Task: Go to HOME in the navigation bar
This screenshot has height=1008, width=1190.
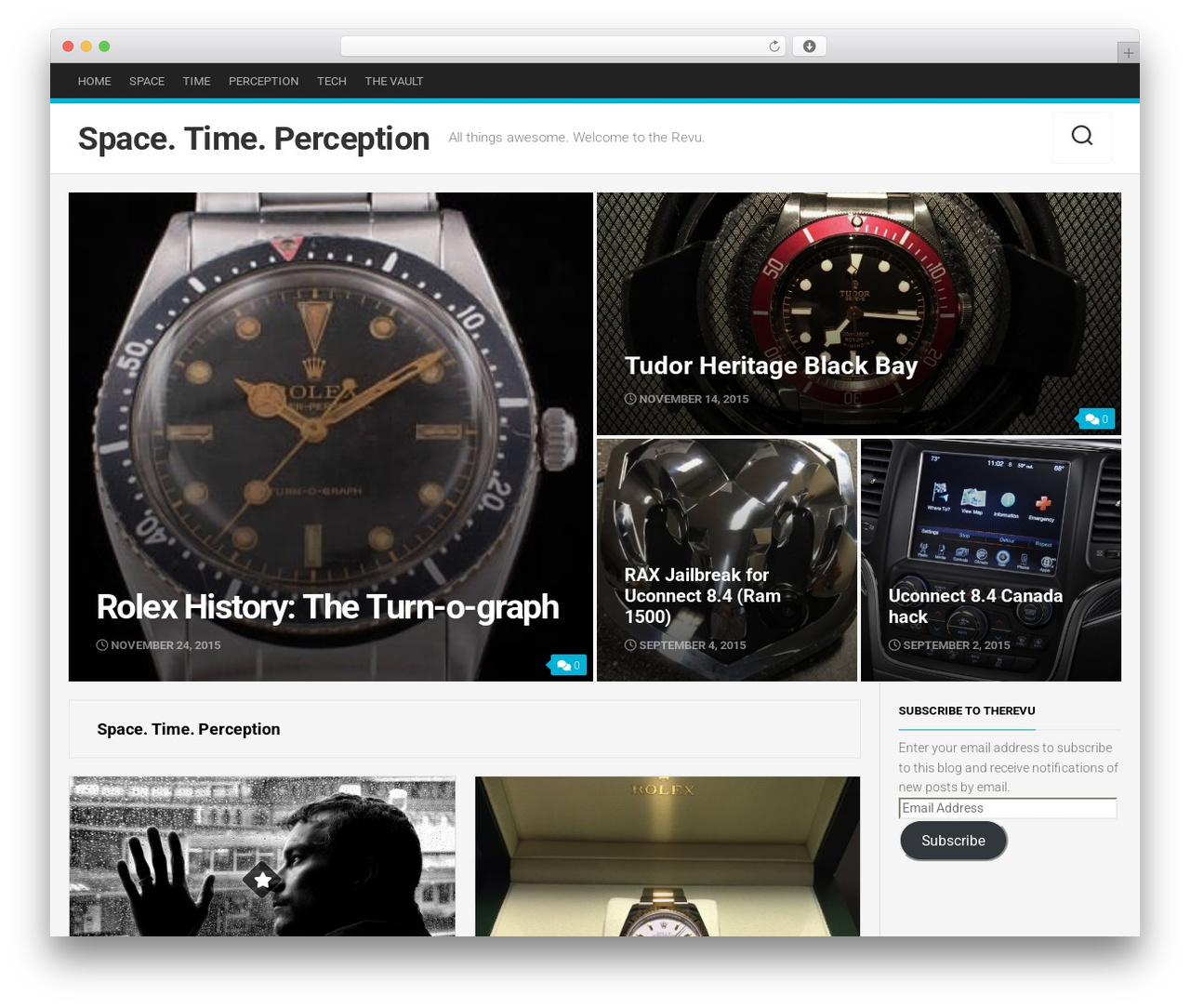Action: (94, 82)
